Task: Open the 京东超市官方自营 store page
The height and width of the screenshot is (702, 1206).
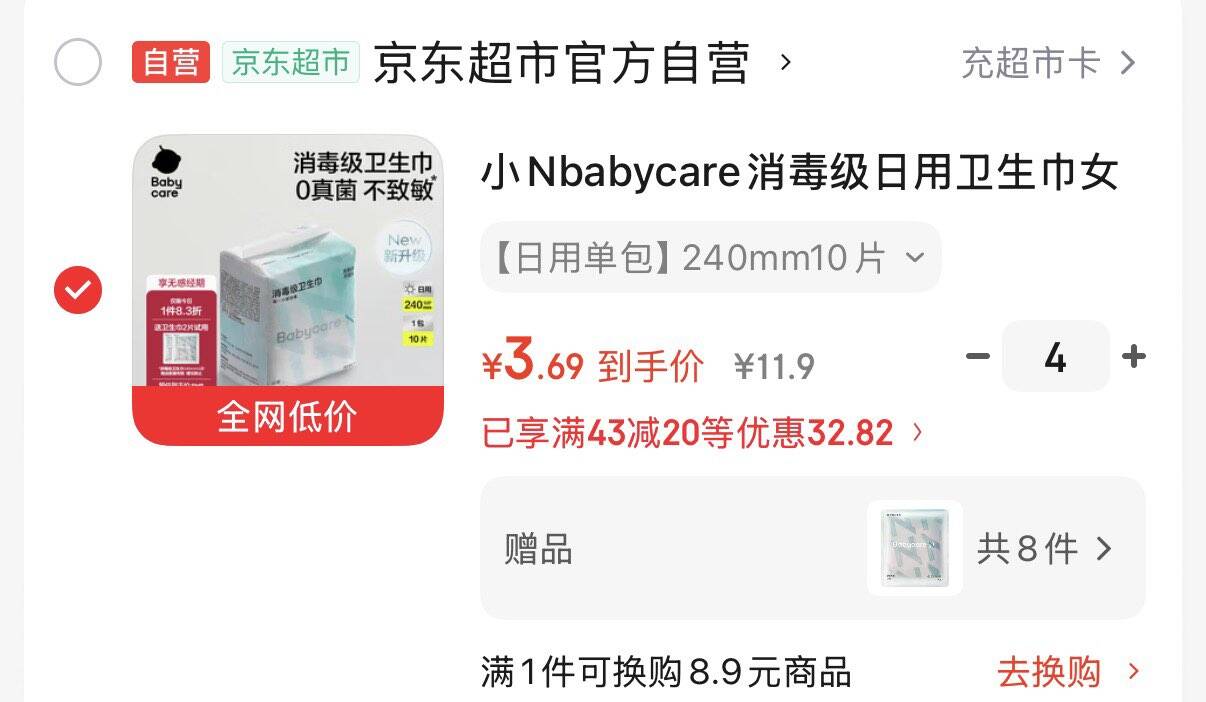Action: (562, 63)
